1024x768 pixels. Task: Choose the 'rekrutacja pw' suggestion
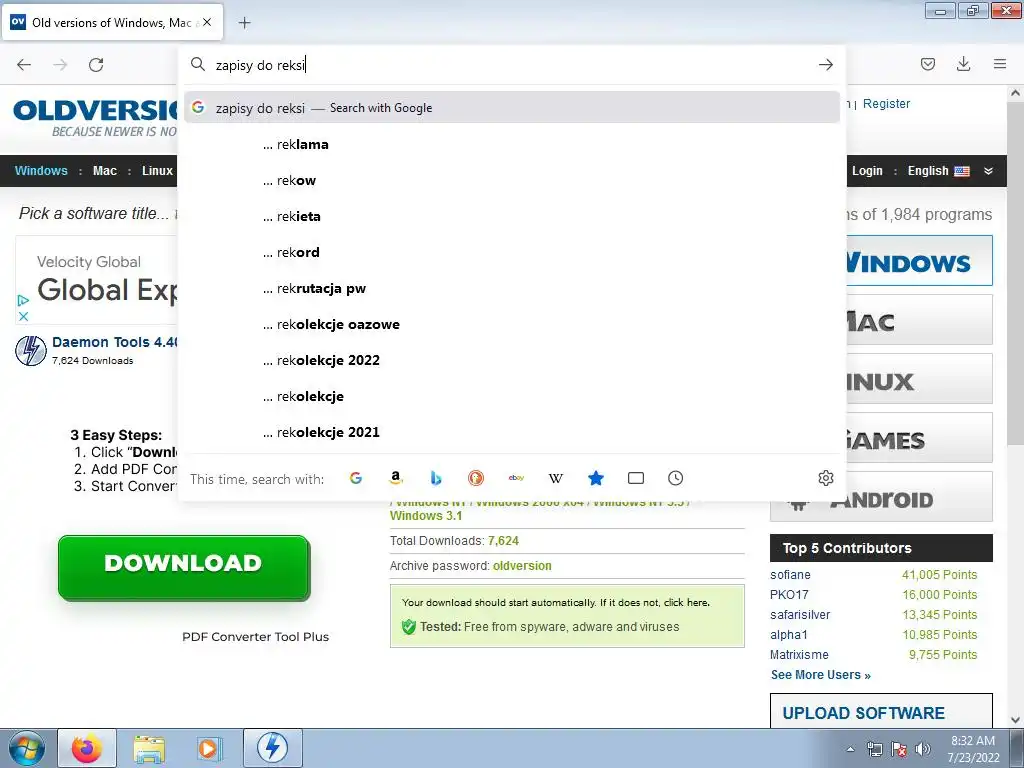(x=512, y=288)
